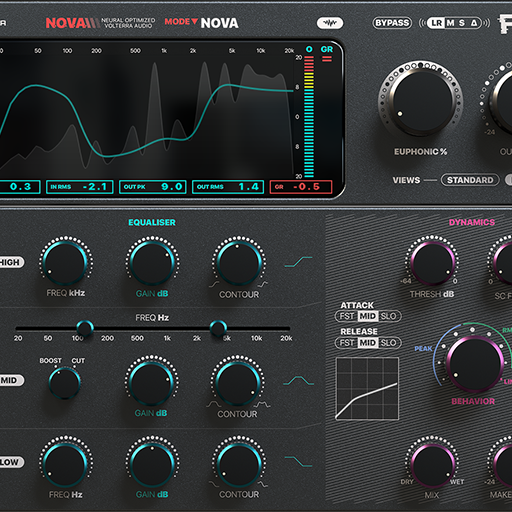
Task: Set RELEASE to SLO
Action: [389, 343]
